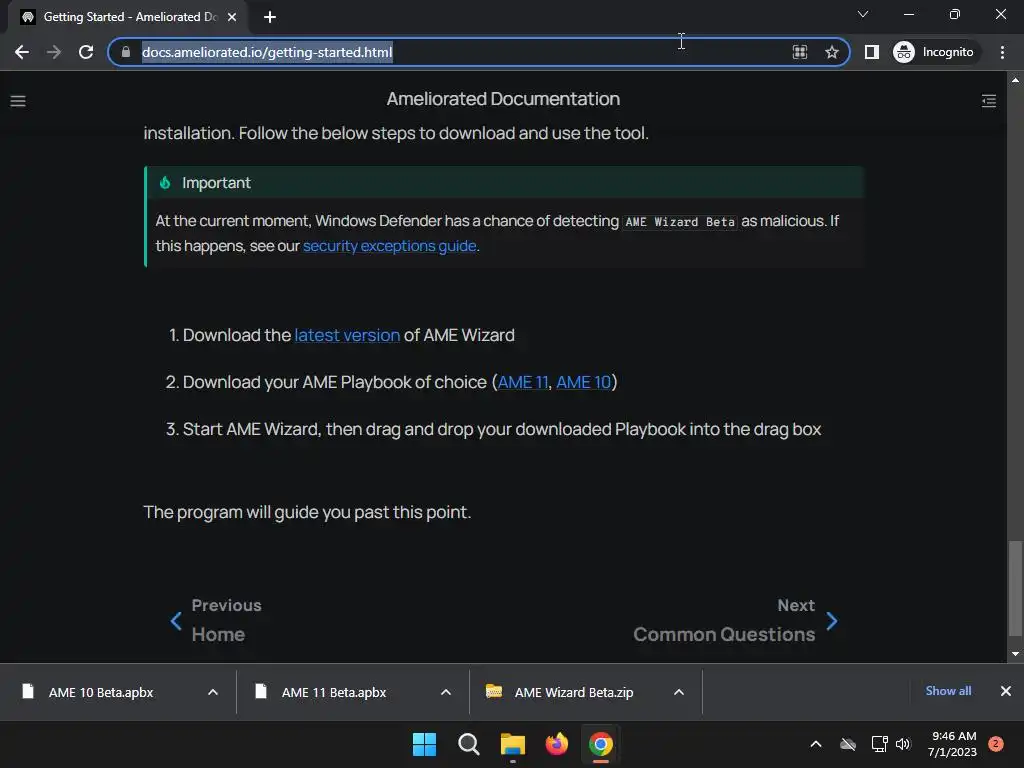Open downloaded AME Wizard Beta.zip
1024x768 pixels.
pyautogui.click(x=573, y=692)
